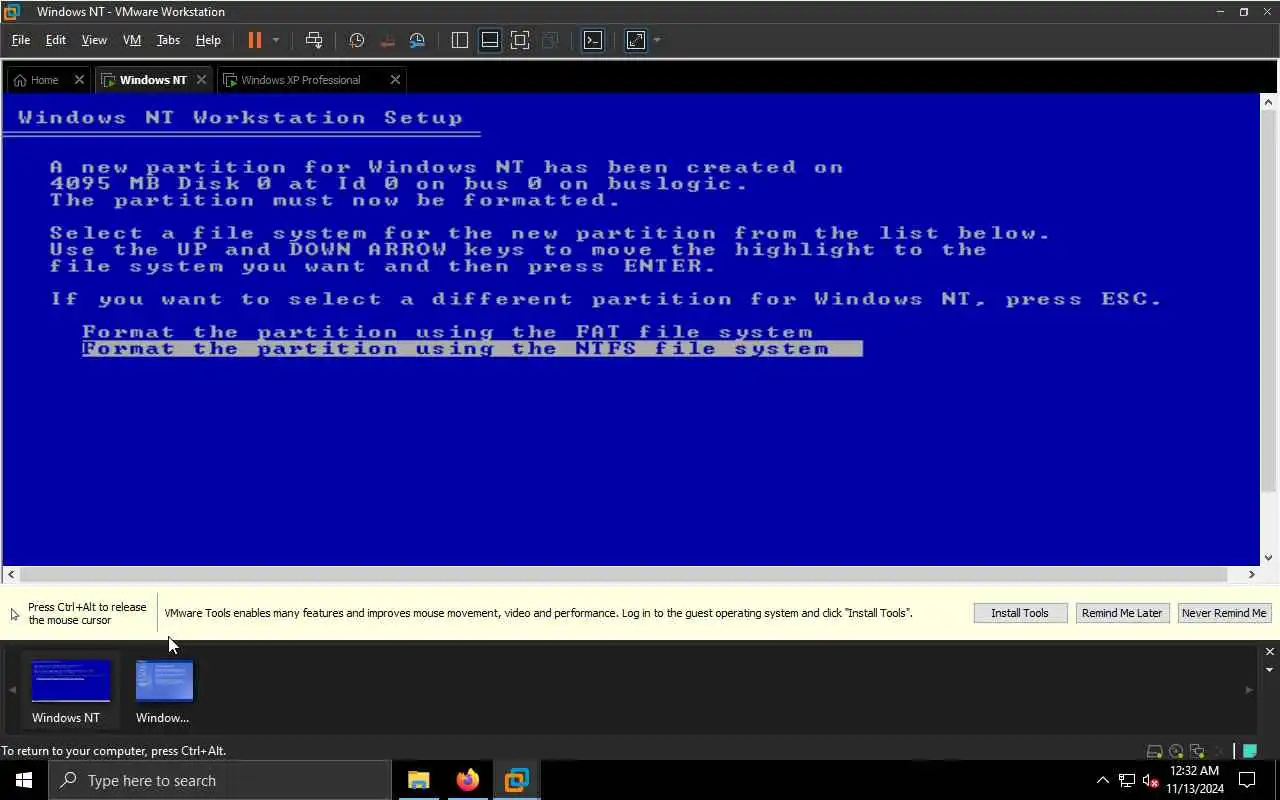Open the power options dropdown next to pause
The height and width of the screenshot is (800, 1280).
(x=276, y=40)
